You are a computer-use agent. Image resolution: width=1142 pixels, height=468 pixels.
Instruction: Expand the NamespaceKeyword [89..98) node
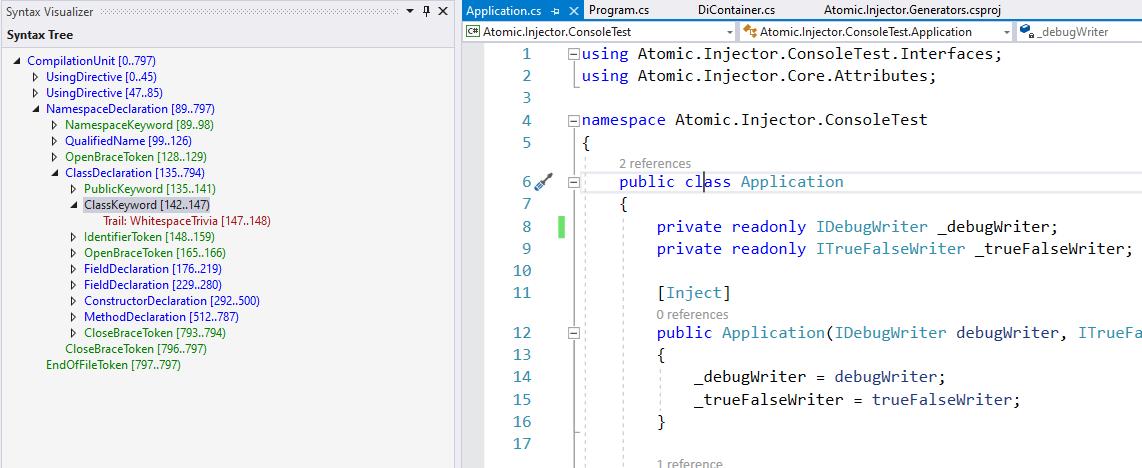[55, 125]
